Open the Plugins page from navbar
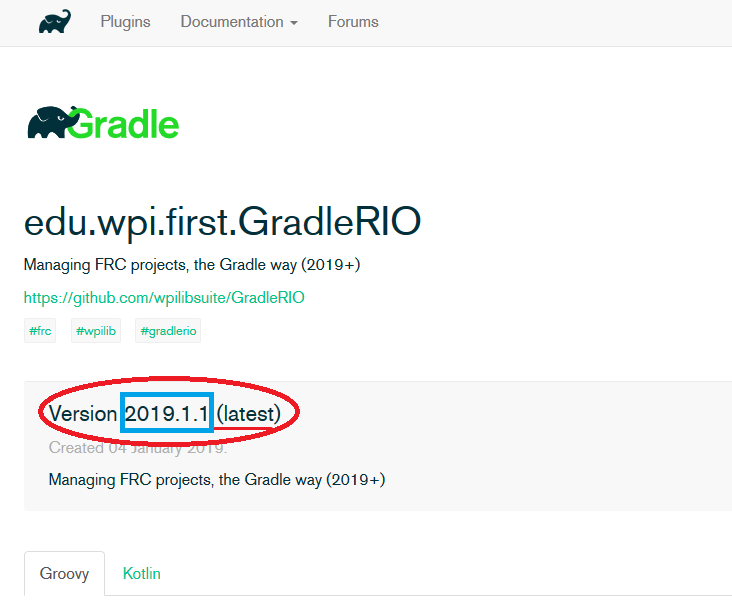This screenshot has height=612, width=732. pyautogui.click(x=125, y=22)
